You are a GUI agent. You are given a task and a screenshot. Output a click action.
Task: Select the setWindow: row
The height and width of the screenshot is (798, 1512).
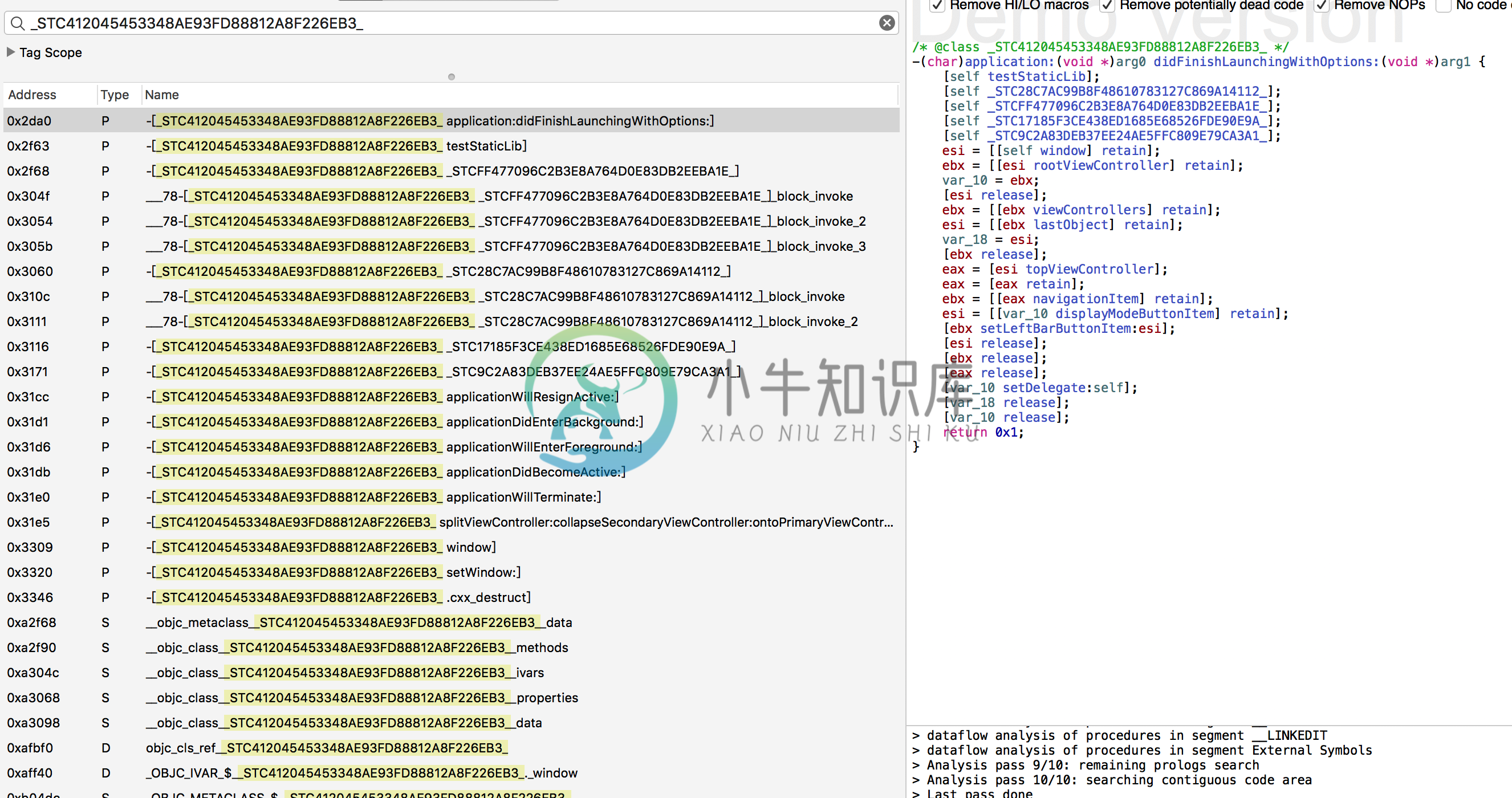click(451, 573)
